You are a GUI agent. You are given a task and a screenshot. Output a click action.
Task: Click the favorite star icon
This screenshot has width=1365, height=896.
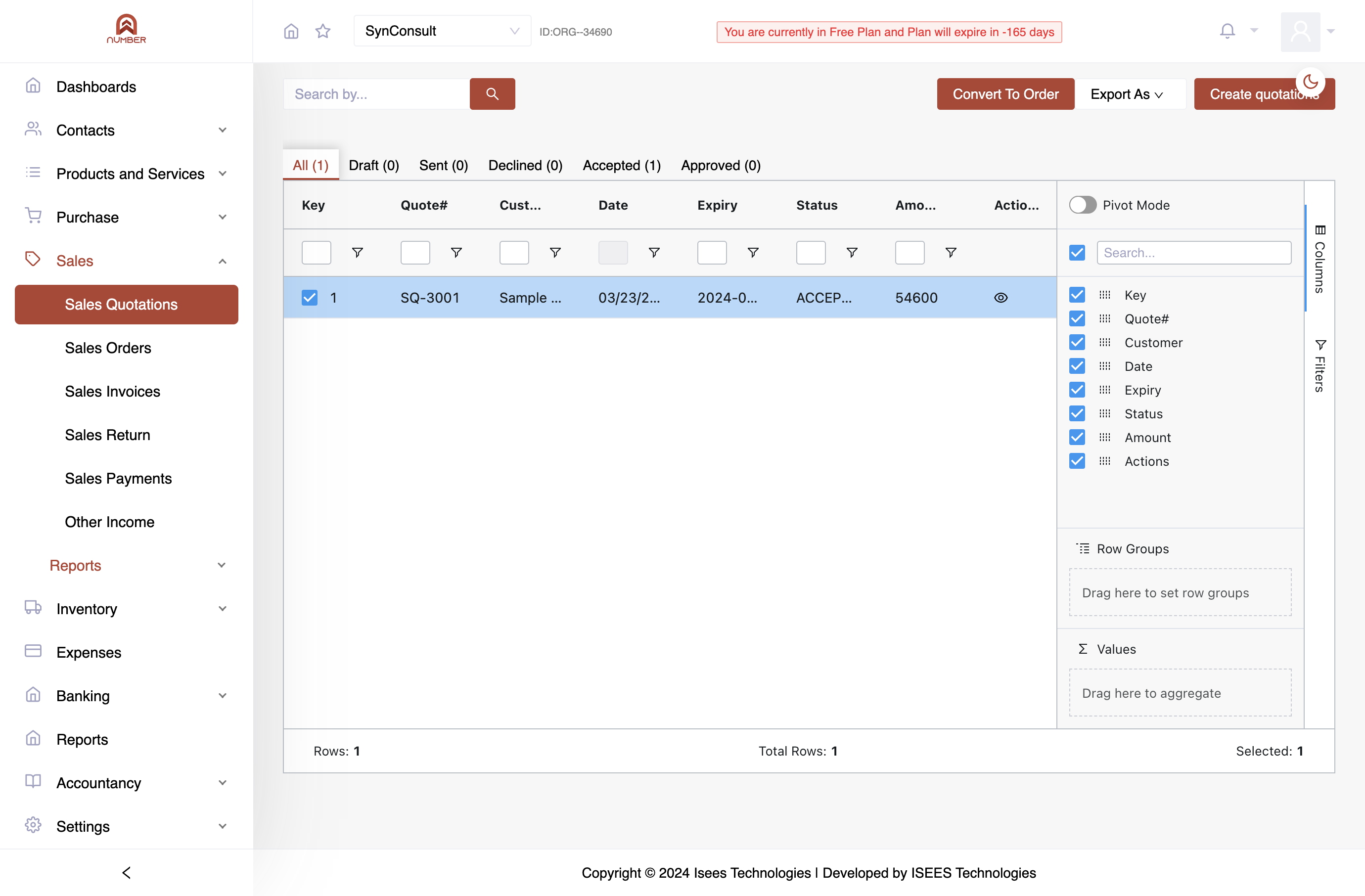point(323,31)
